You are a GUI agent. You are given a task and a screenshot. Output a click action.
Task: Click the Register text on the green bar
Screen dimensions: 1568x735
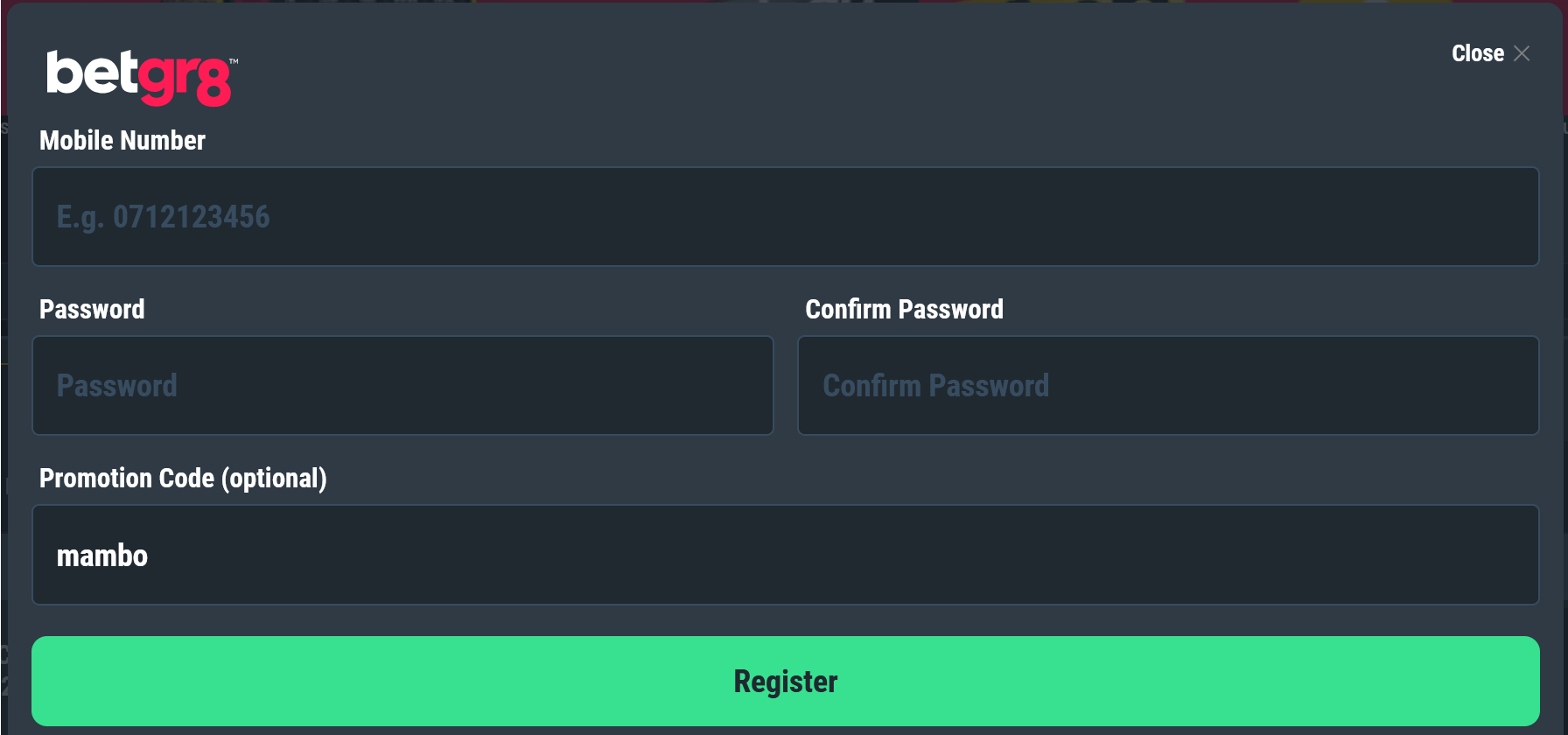coord(784,681)
